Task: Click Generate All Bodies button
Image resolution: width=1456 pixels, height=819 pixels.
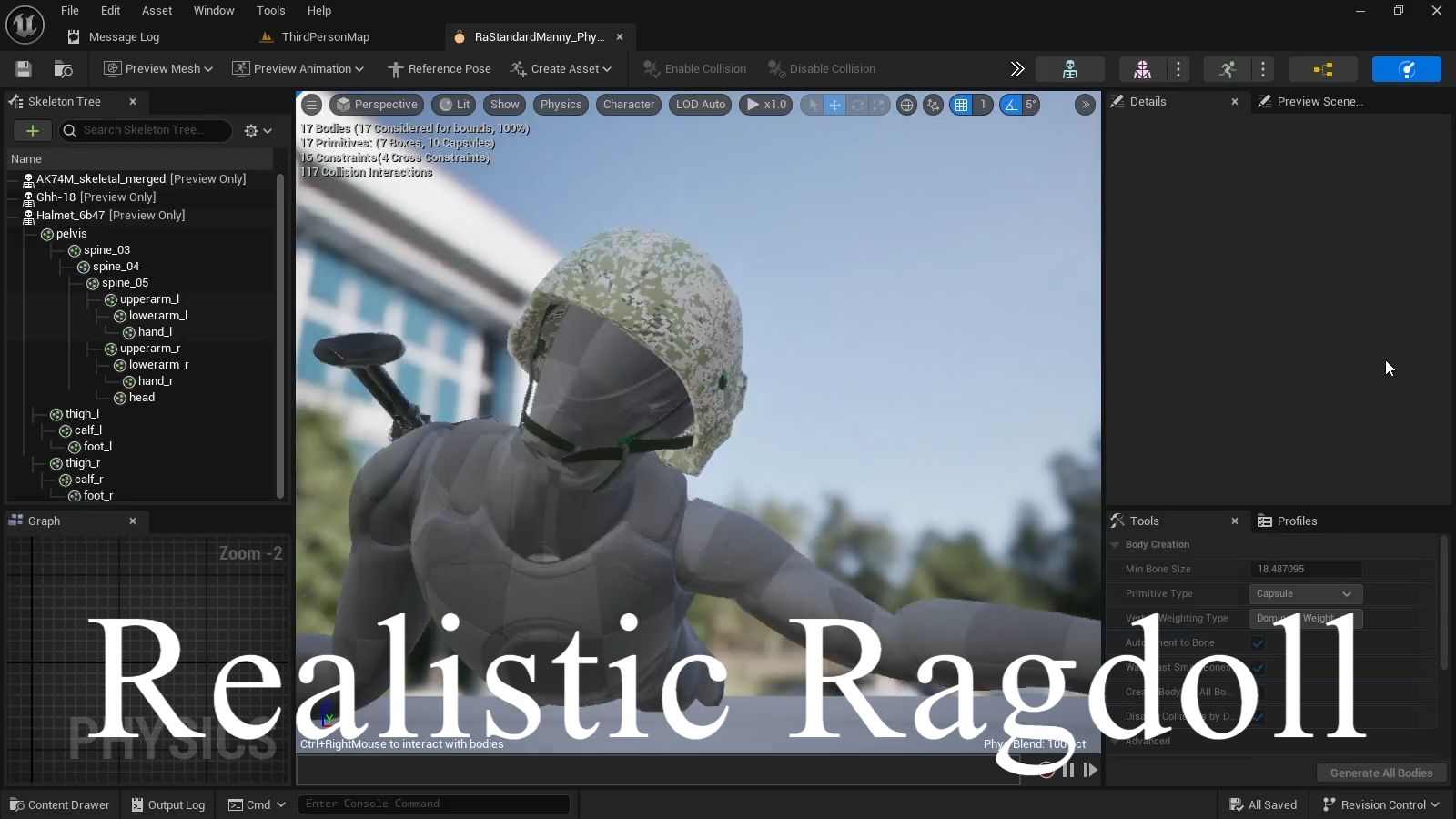Action: [x=1380, y=773]
